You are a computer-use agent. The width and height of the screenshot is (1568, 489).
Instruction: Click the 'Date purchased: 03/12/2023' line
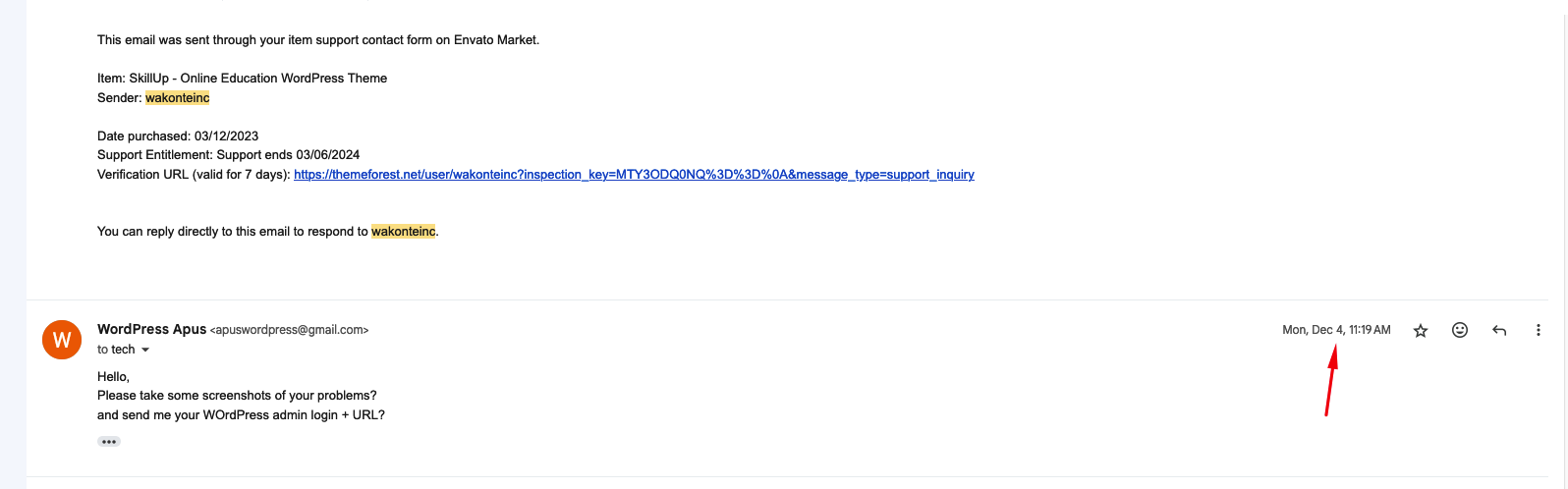178,136
